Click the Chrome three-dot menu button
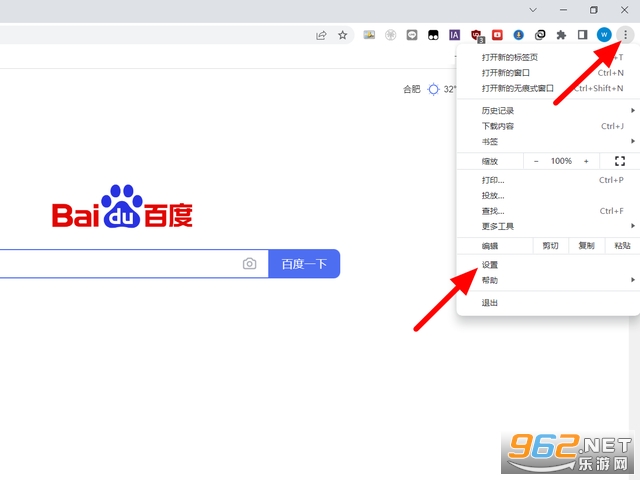The height and width of the screenshot is (480, 640). (625, 34)
